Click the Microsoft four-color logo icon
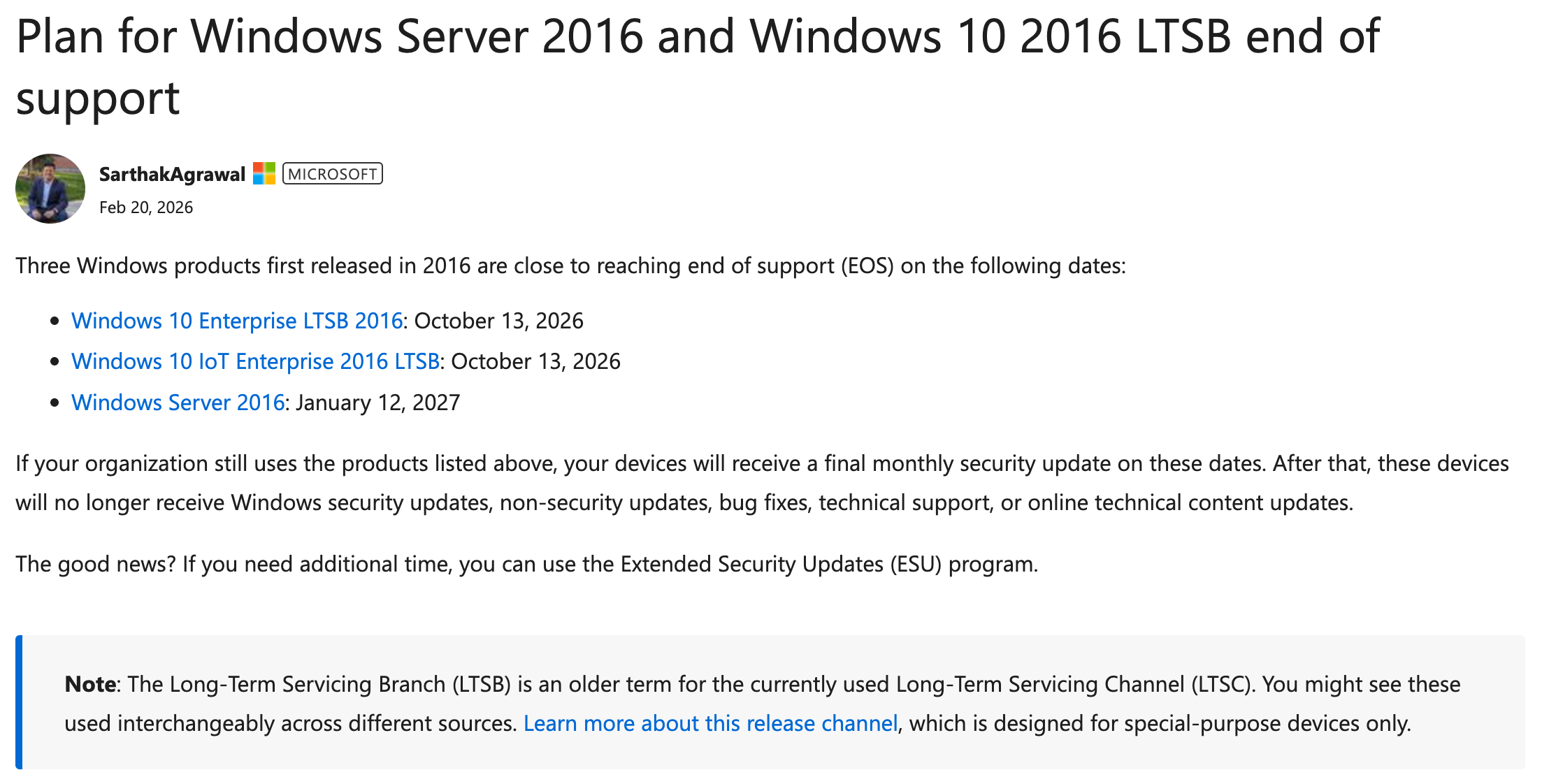Image resolution: width=1542 pixels, height=784 pixels. [264, 173]
